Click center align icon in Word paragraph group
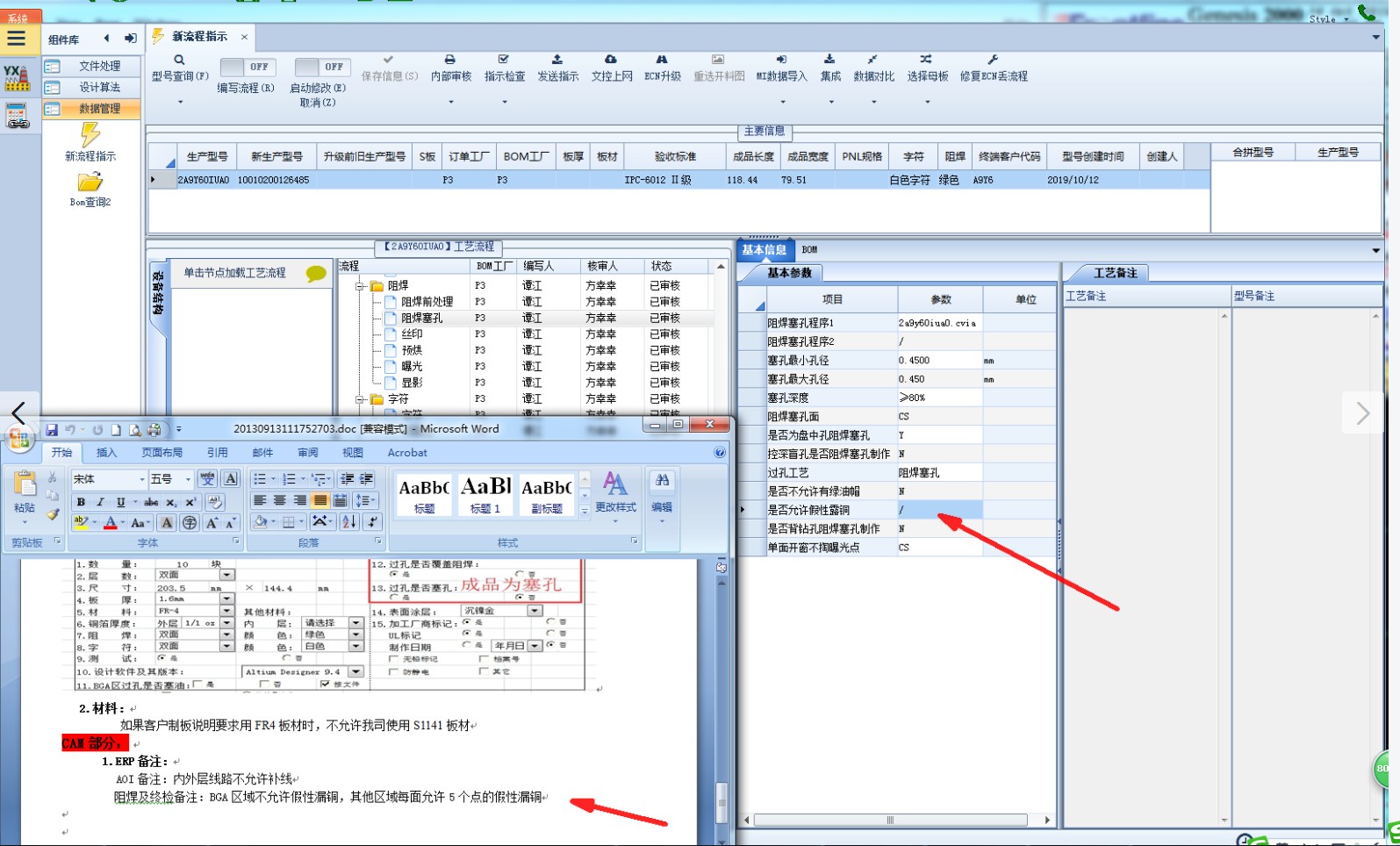The image size is (1400, 846). (x=280, y=500)
